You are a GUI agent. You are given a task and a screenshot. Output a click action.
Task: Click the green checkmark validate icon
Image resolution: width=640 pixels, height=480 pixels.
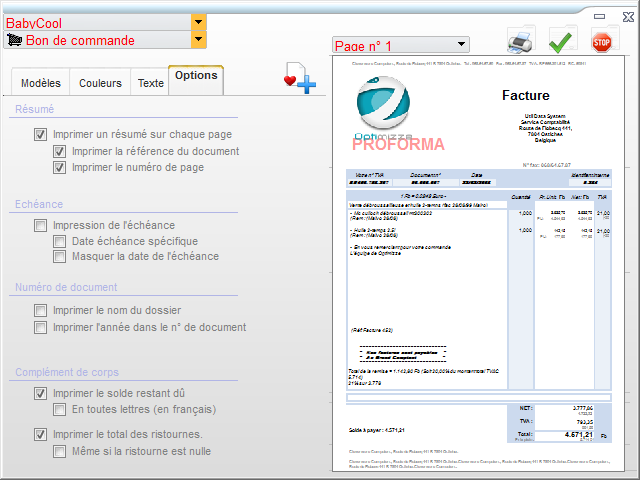(561, 41)
